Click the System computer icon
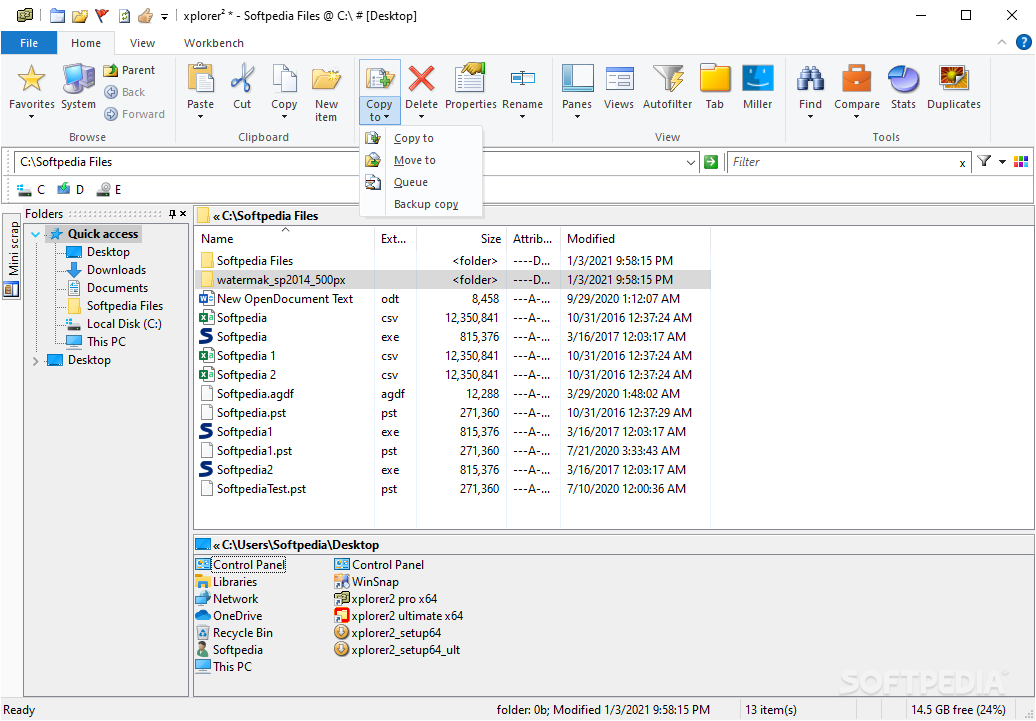The image size is (1036, 721). (x=79, y=79)
